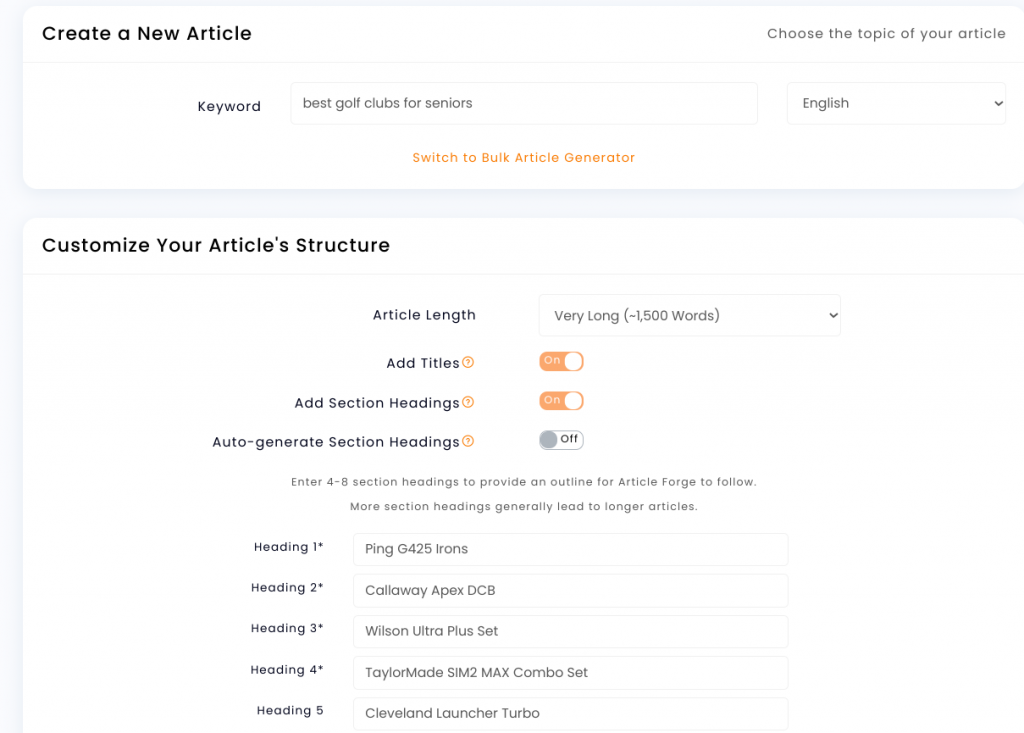
Task: Switch to Bulk Article Generator
Action: tap(524, 157)
